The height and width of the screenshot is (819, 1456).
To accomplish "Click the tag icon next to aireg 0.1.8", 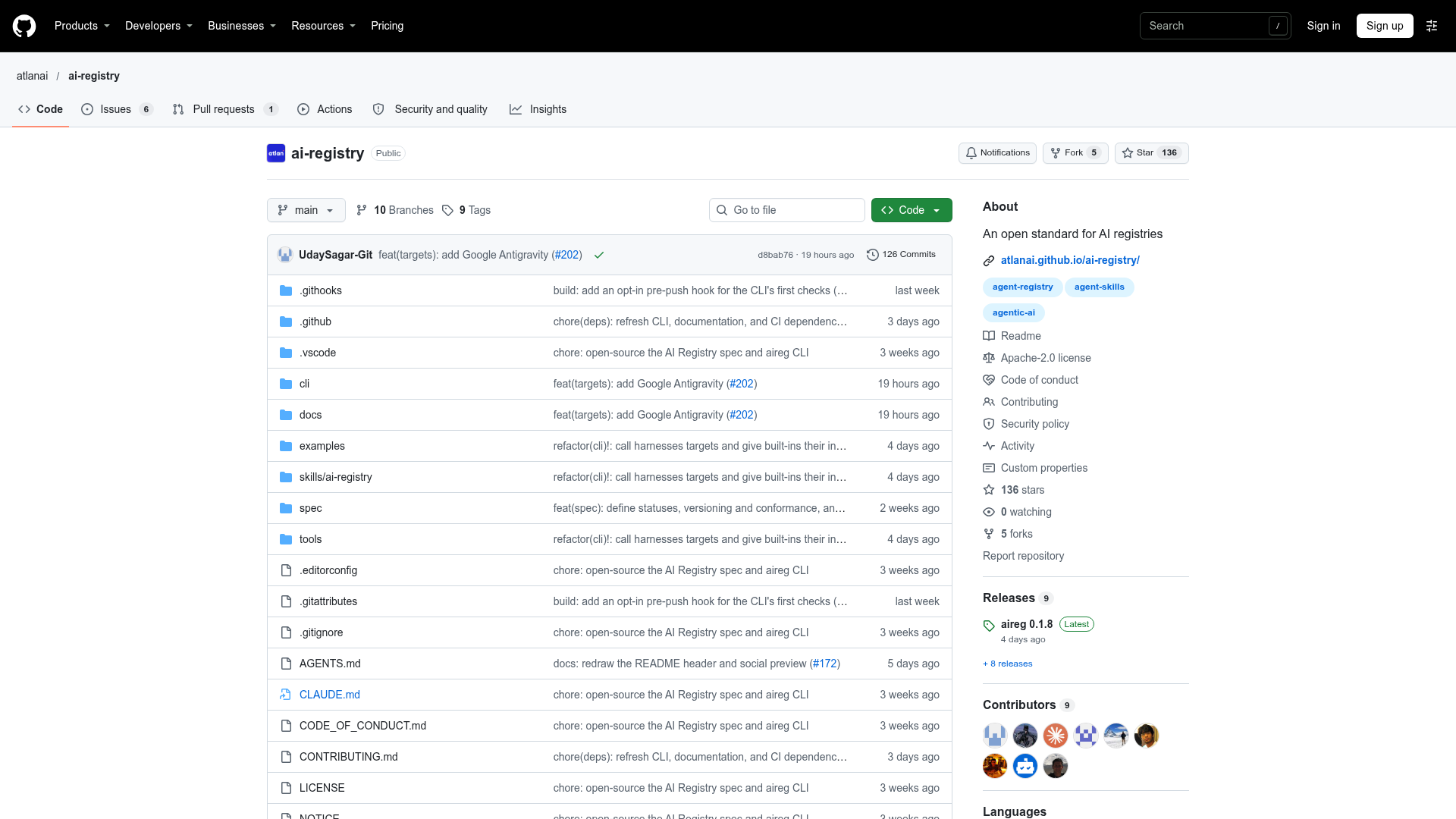I will coord(989,626).
